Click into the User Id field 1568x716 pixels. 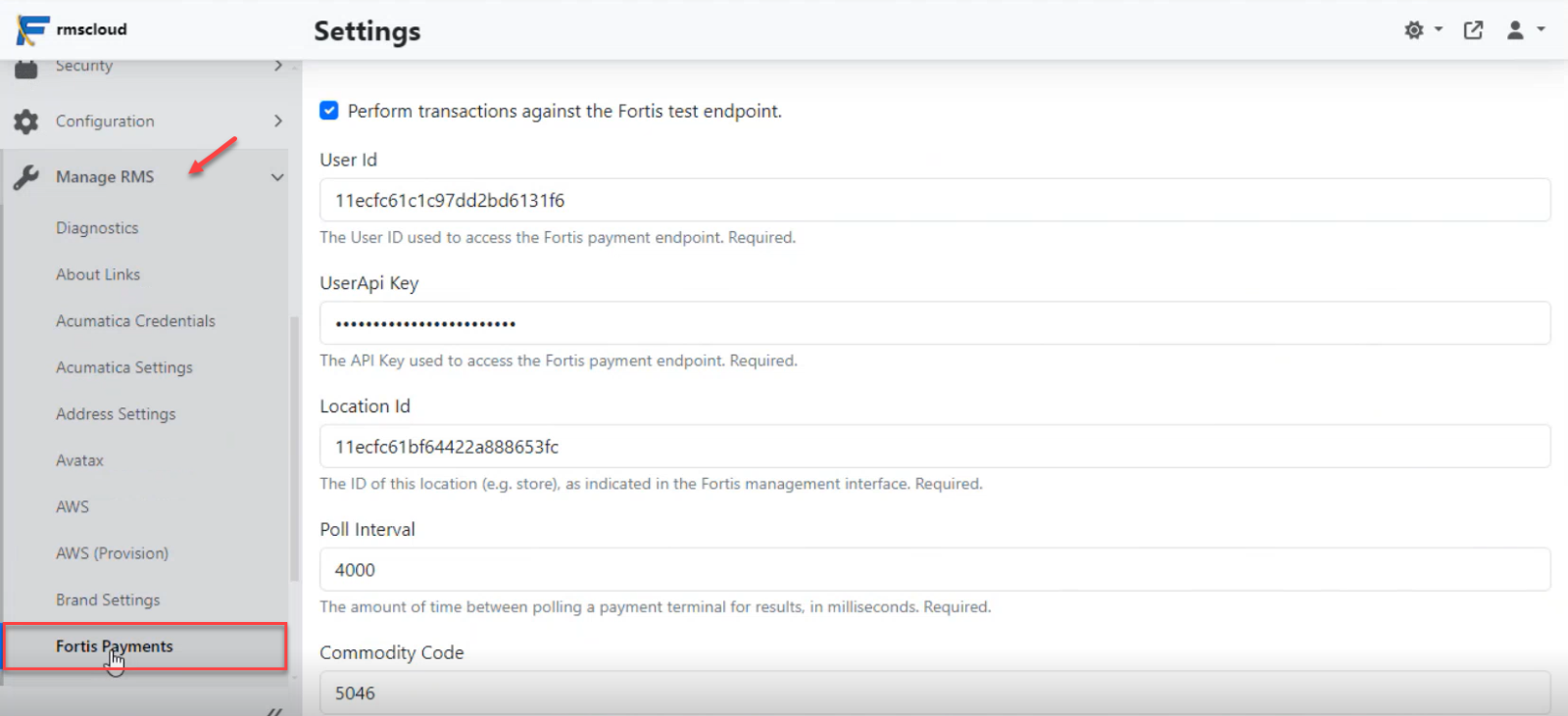coord(935,200)
